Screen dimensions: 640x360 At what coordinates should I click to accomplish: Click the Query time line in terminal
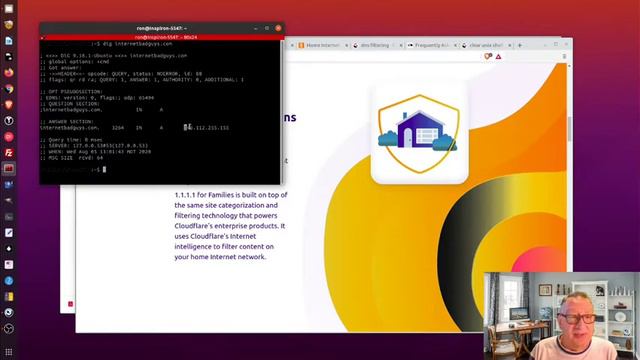click(71, 140)
